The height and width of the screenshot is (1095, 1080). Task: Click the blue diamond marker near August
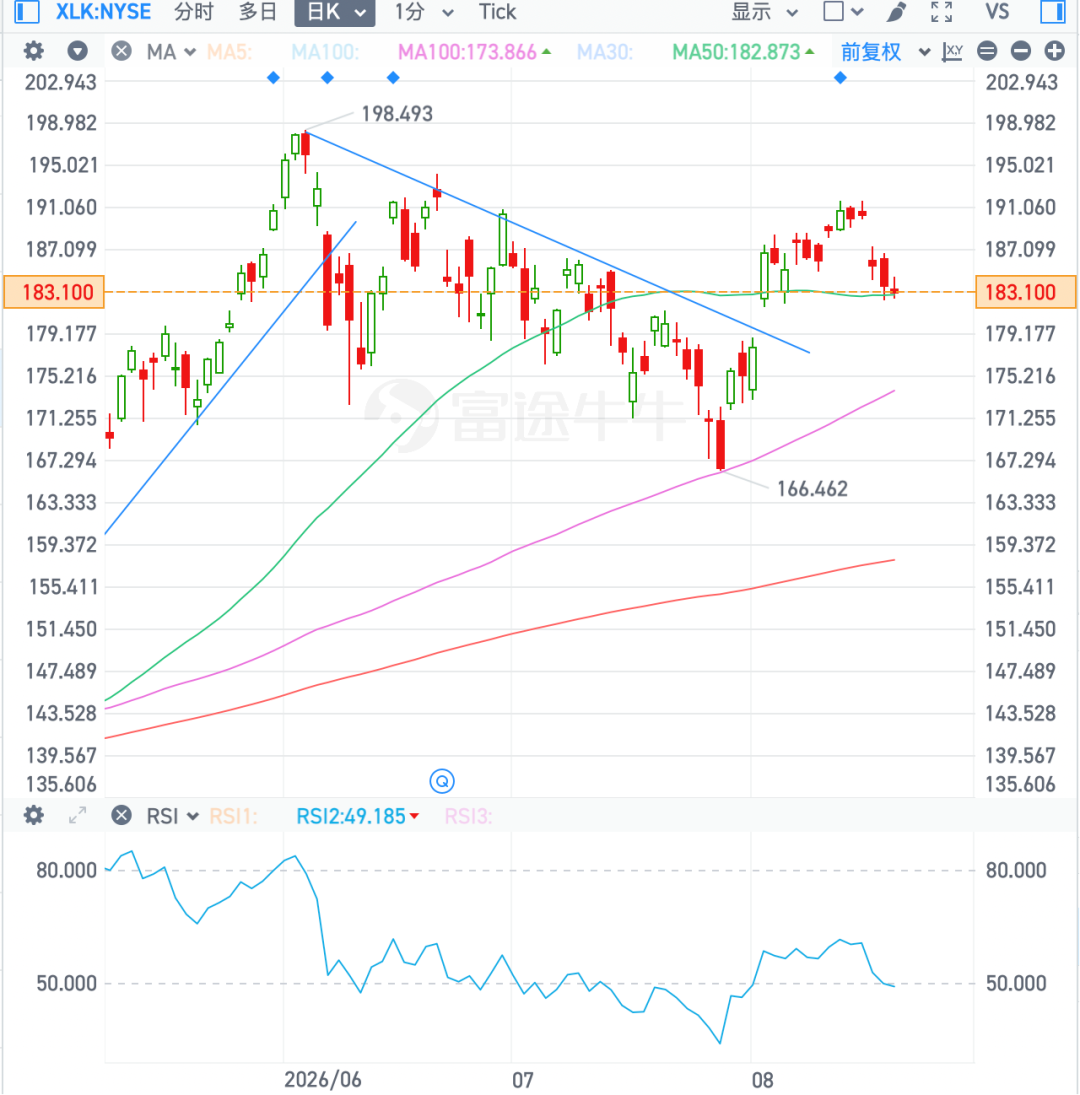(841, 78)
